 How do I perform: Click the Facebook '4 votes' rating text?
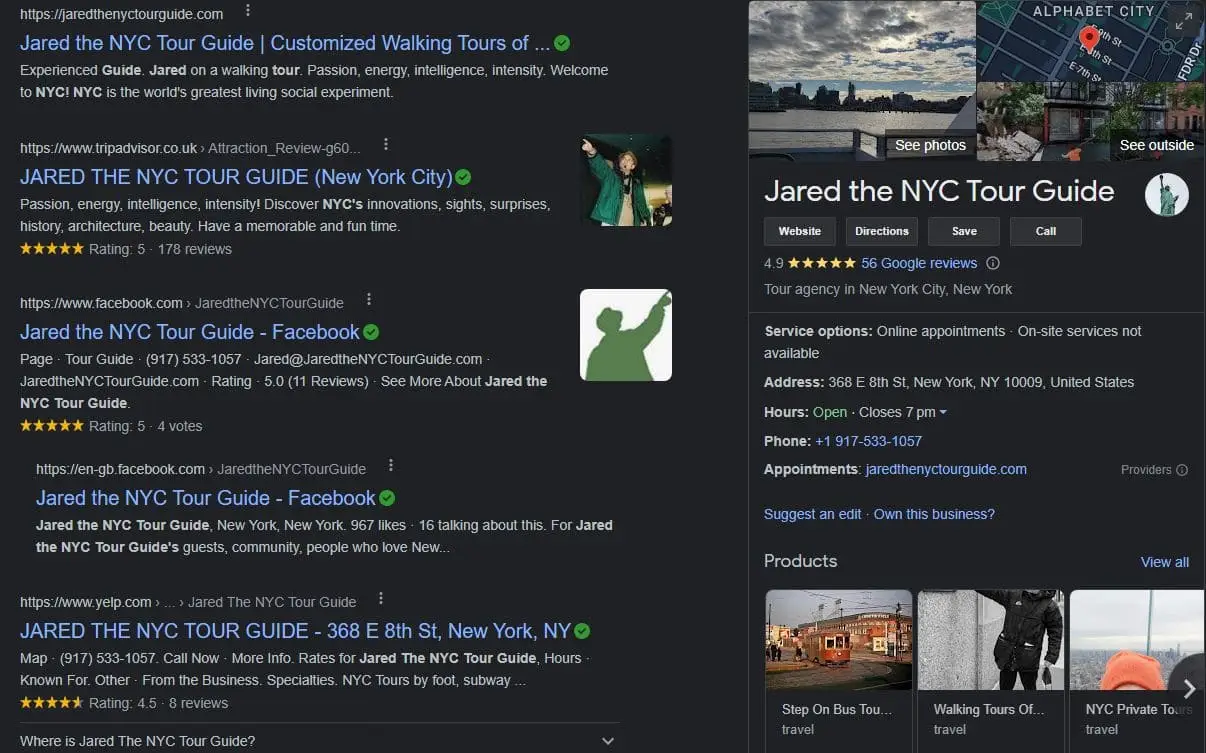pyautogui.click(x=180, y=426)
